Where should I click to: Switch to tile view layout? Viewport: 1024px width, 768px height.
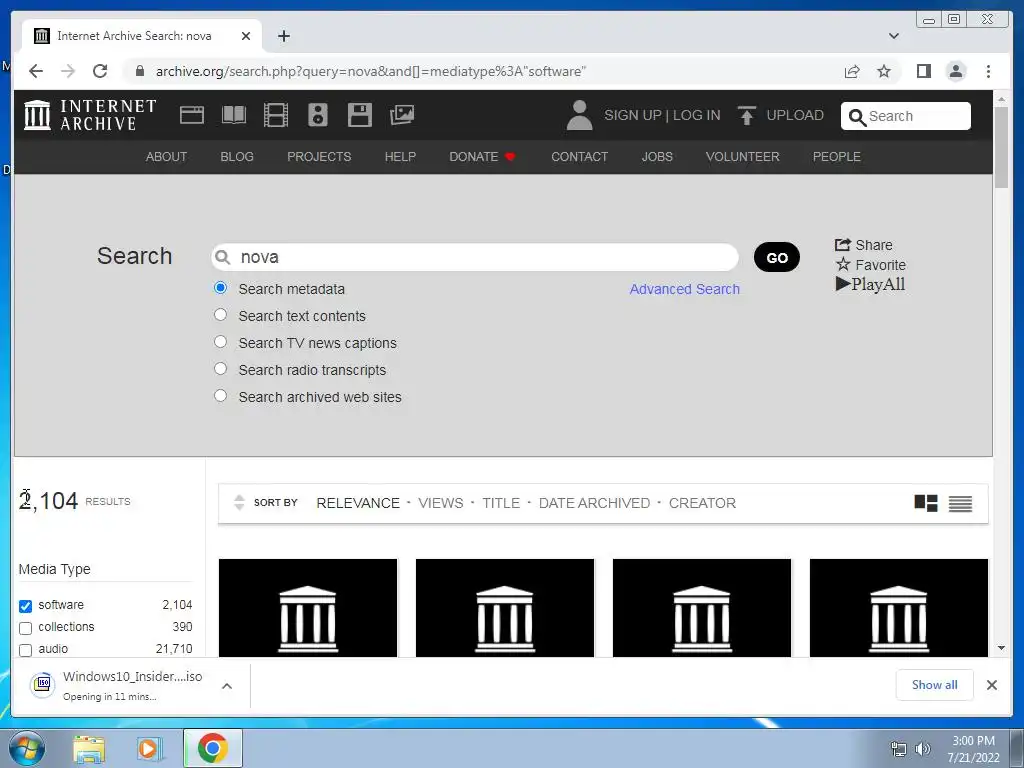[925, 503]
